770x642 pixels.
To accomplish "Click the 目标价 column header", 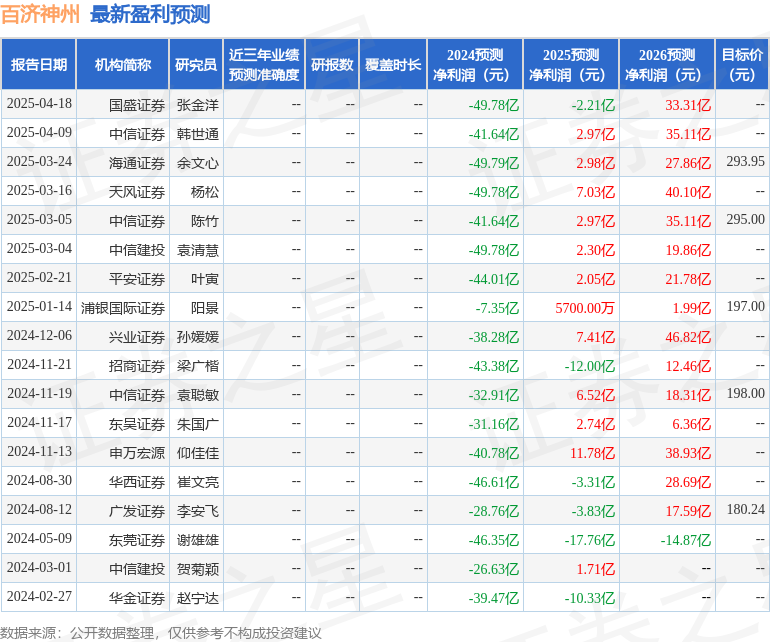I will pos(742,64).
